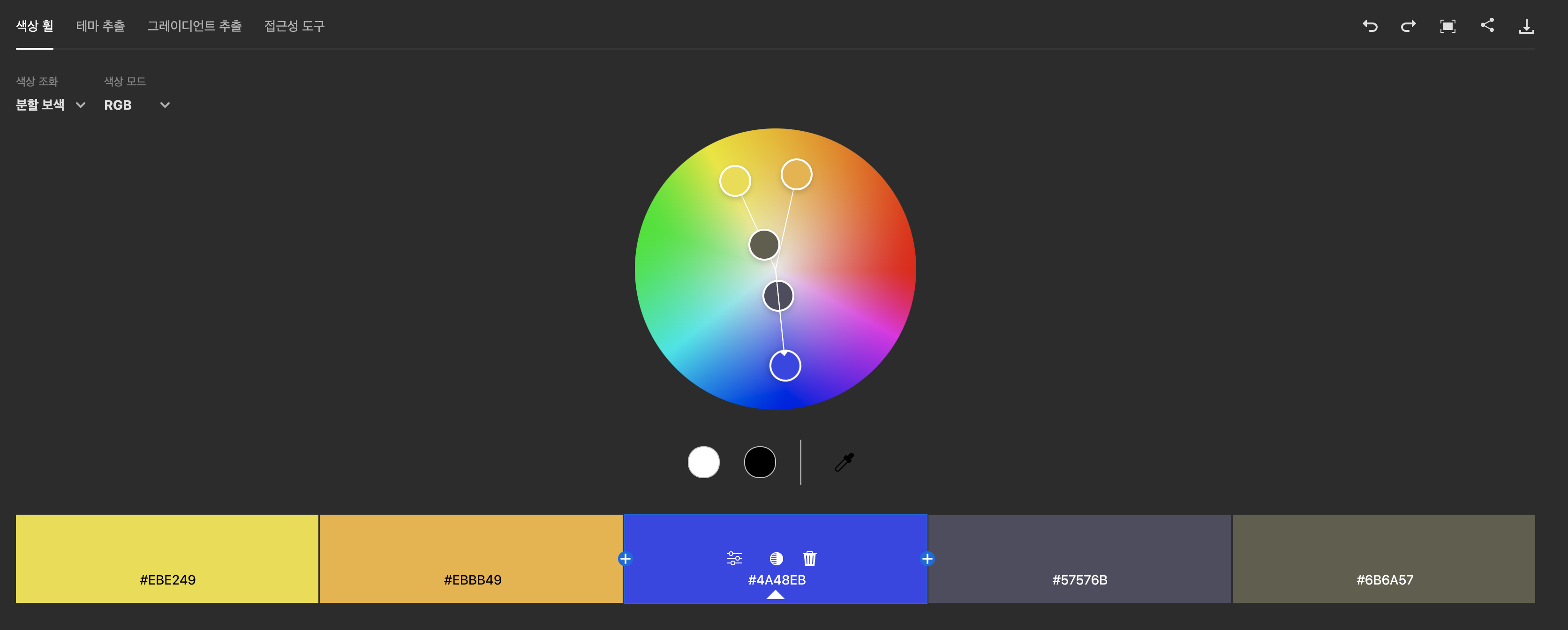Click the shade icon on #4A48EB swatch

776,558
